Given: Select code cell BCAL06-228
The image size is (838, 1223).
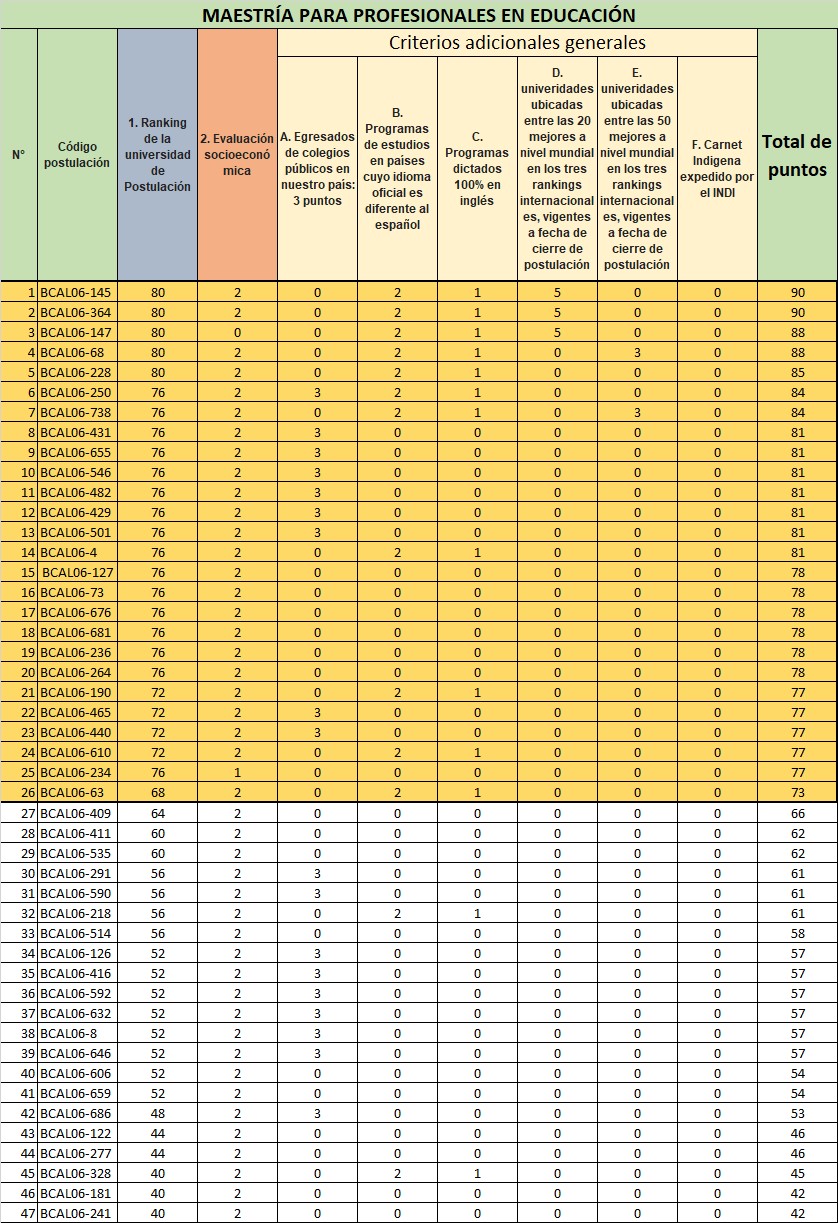Looking at the screenshot, I should (77, 372).
